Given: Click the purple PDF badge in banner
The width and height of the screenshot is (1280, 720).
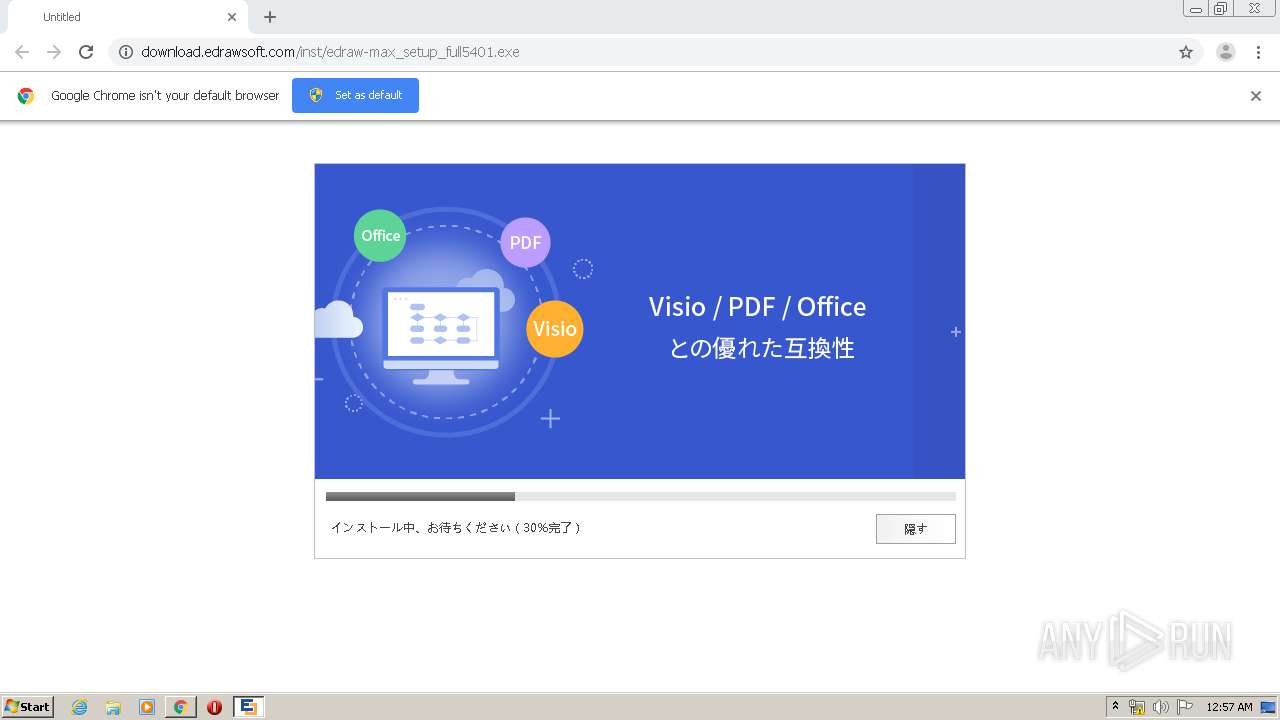Looking at the screenshot, I should point(525,242).
